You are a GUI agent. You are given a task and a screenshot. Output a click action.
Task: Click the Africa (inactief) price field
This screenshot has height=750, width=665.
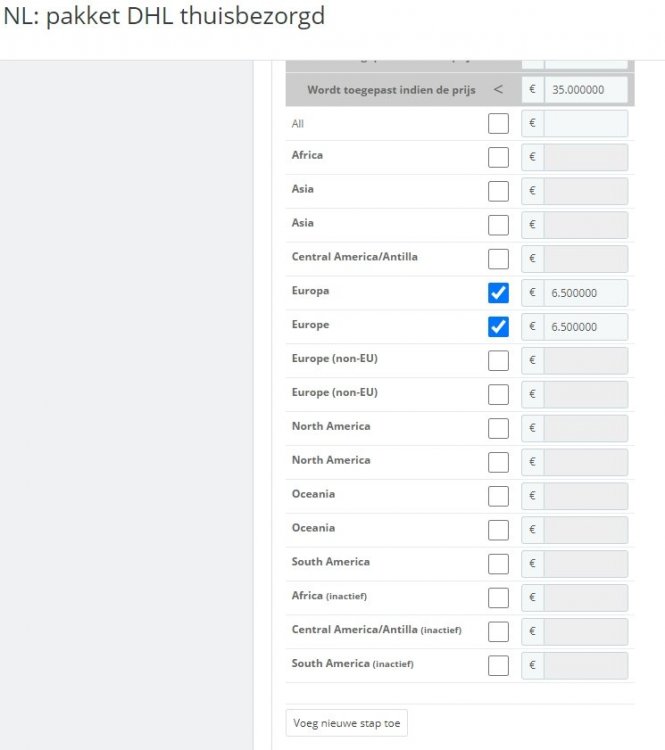pos(586,598)
